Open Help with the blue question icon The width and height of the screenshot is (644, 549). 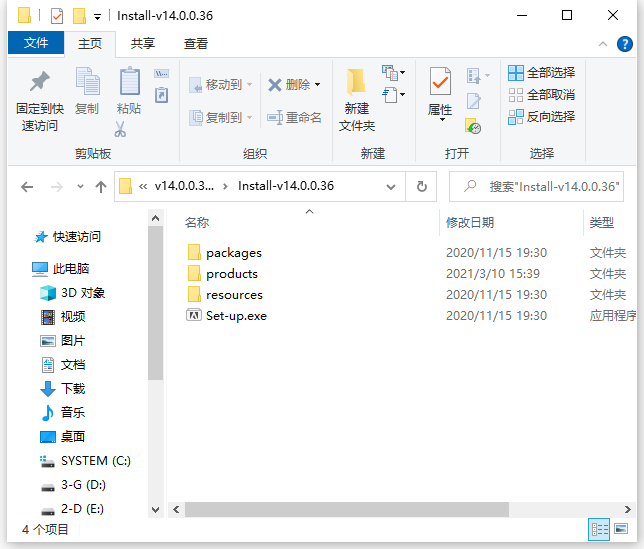(x=625, y=44)
